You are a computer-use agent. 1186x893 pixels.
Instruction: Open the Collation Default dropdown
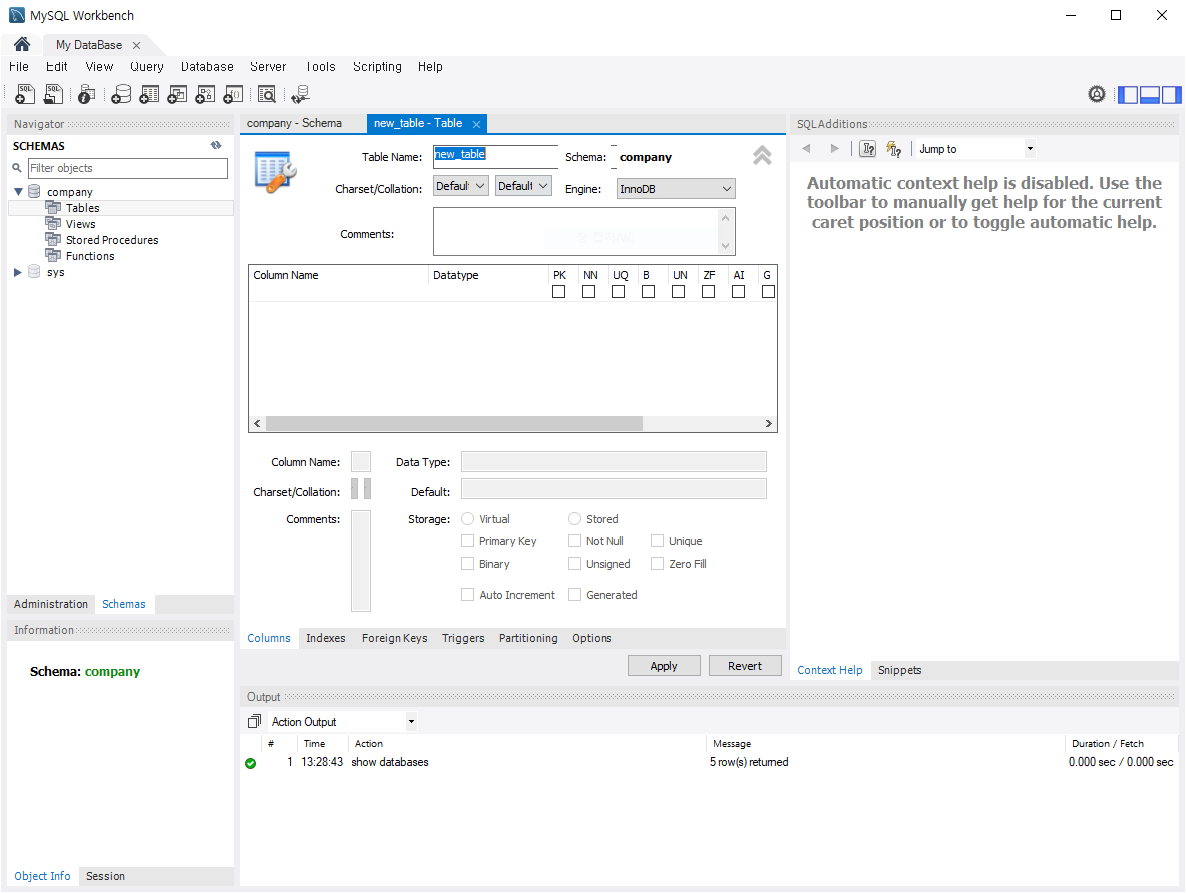click(x=523, y=186)
